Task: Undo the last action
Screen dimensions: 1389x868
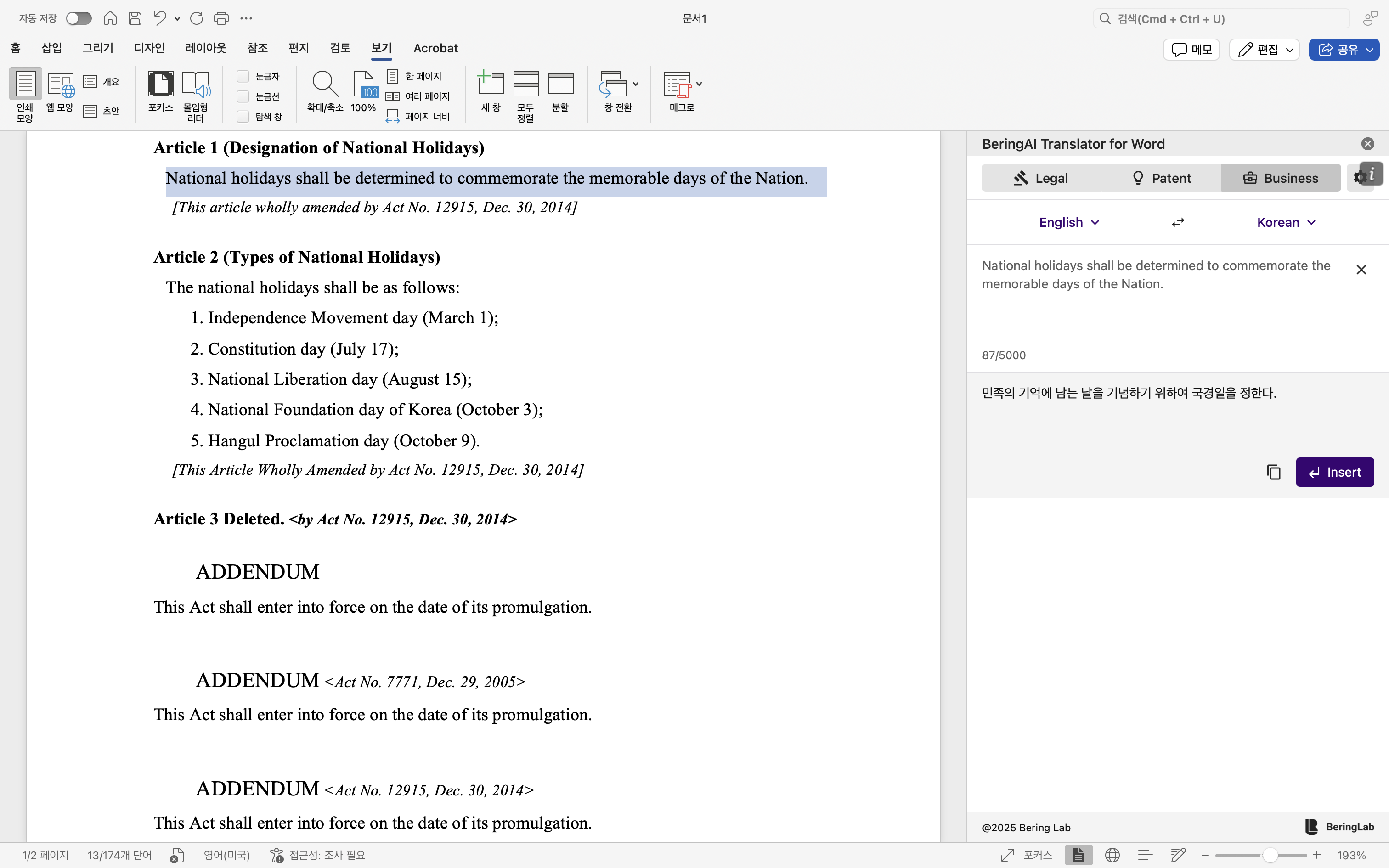Action: pos(160,18)
